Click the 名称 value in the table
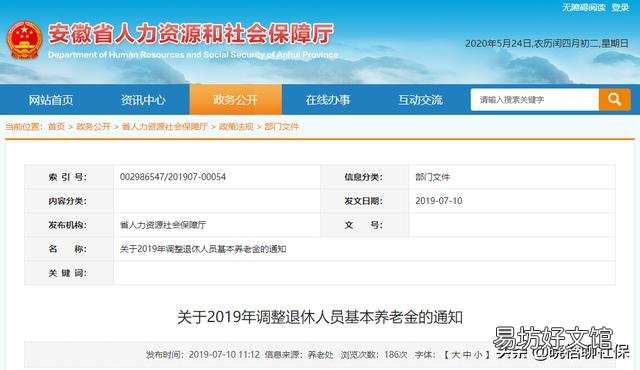The width and height of the screenshot is (640, 370). 203,249
